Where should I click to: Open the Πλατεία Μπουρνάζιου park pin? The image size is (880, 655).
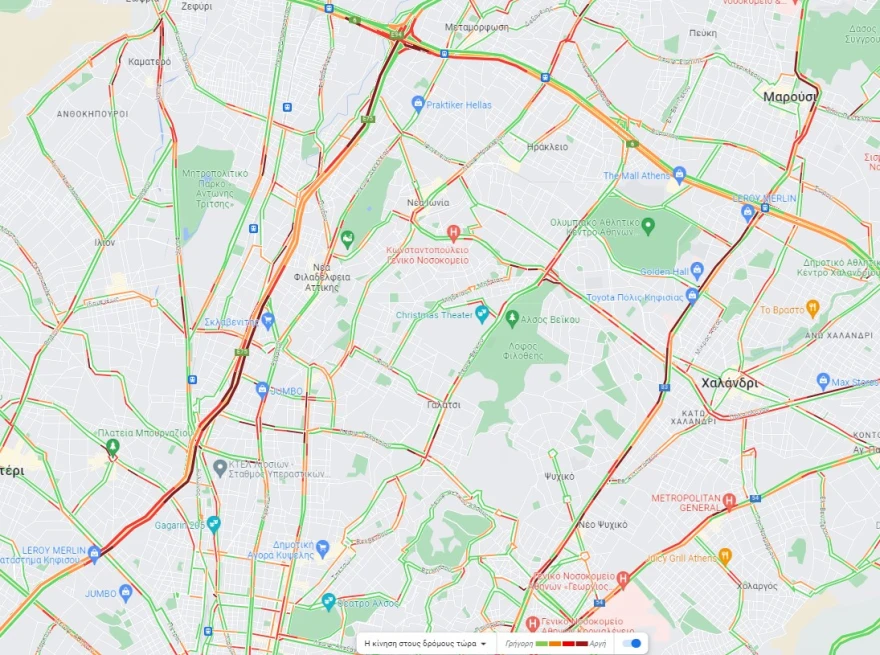click(x=112, y=447)
